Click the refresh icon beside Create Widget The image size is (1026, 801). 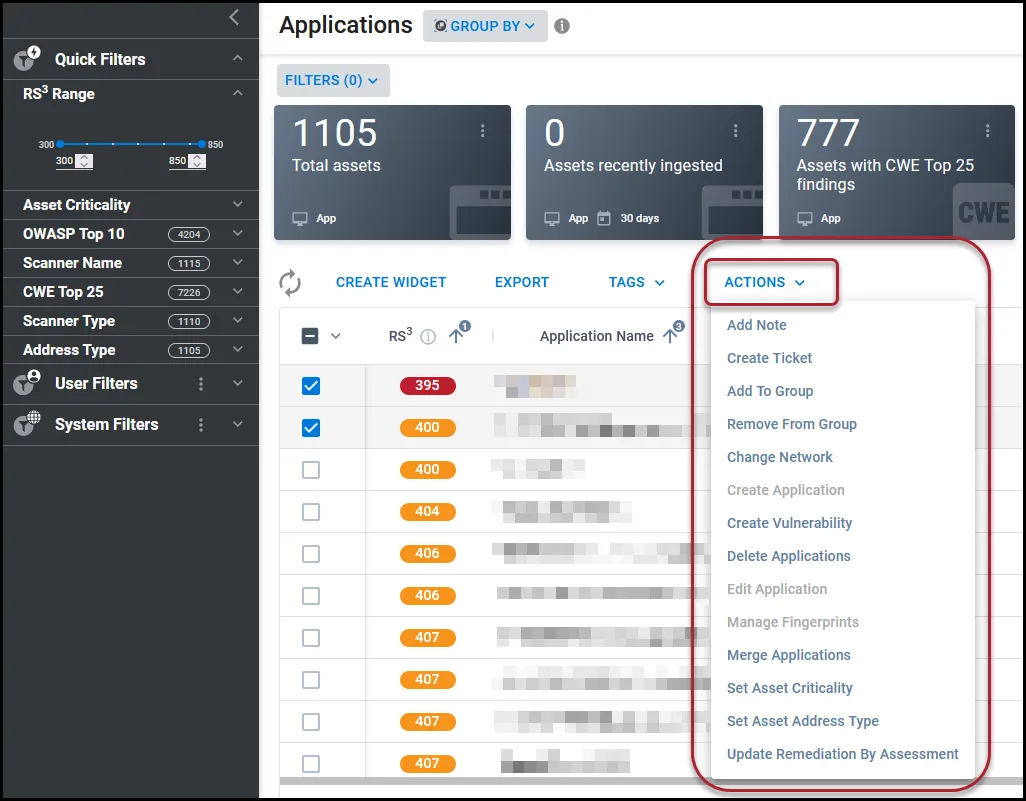tap(290, 283)
